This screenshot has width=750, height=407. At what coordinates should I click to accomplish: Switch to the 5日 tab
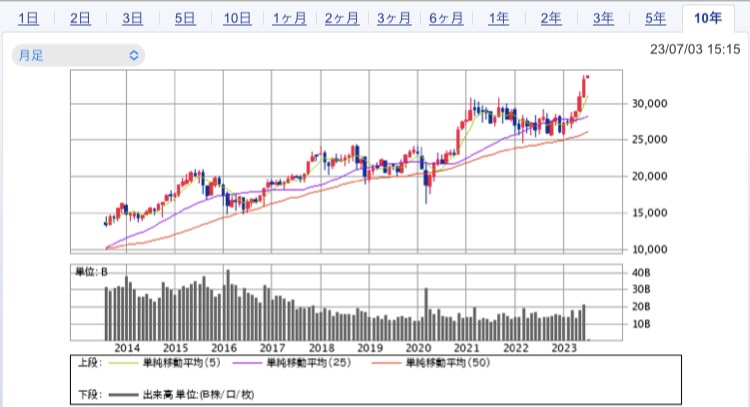pos(185,18)
